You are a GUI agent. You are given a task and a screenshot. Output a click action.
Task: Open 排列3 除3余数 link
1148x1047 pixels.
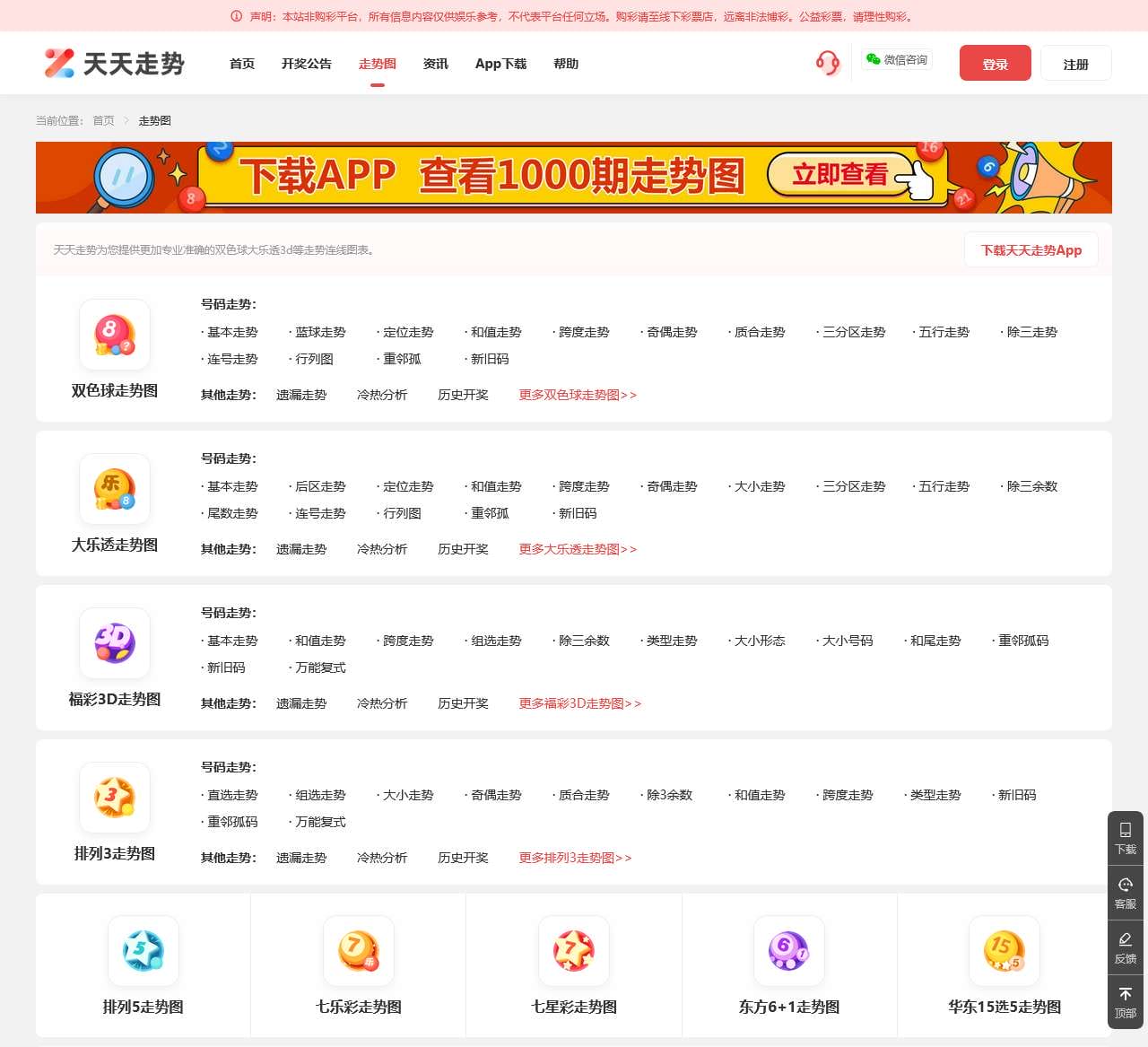click(666, 795)
